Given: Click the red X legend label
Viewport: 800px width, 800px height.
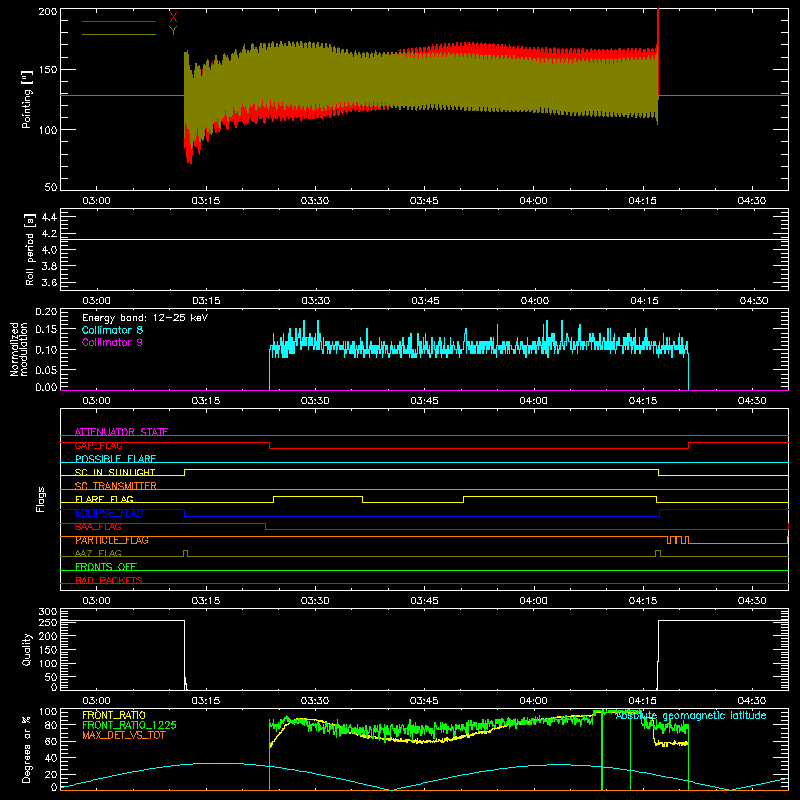Looking at the screenshot, I should (x=173, y=17).
